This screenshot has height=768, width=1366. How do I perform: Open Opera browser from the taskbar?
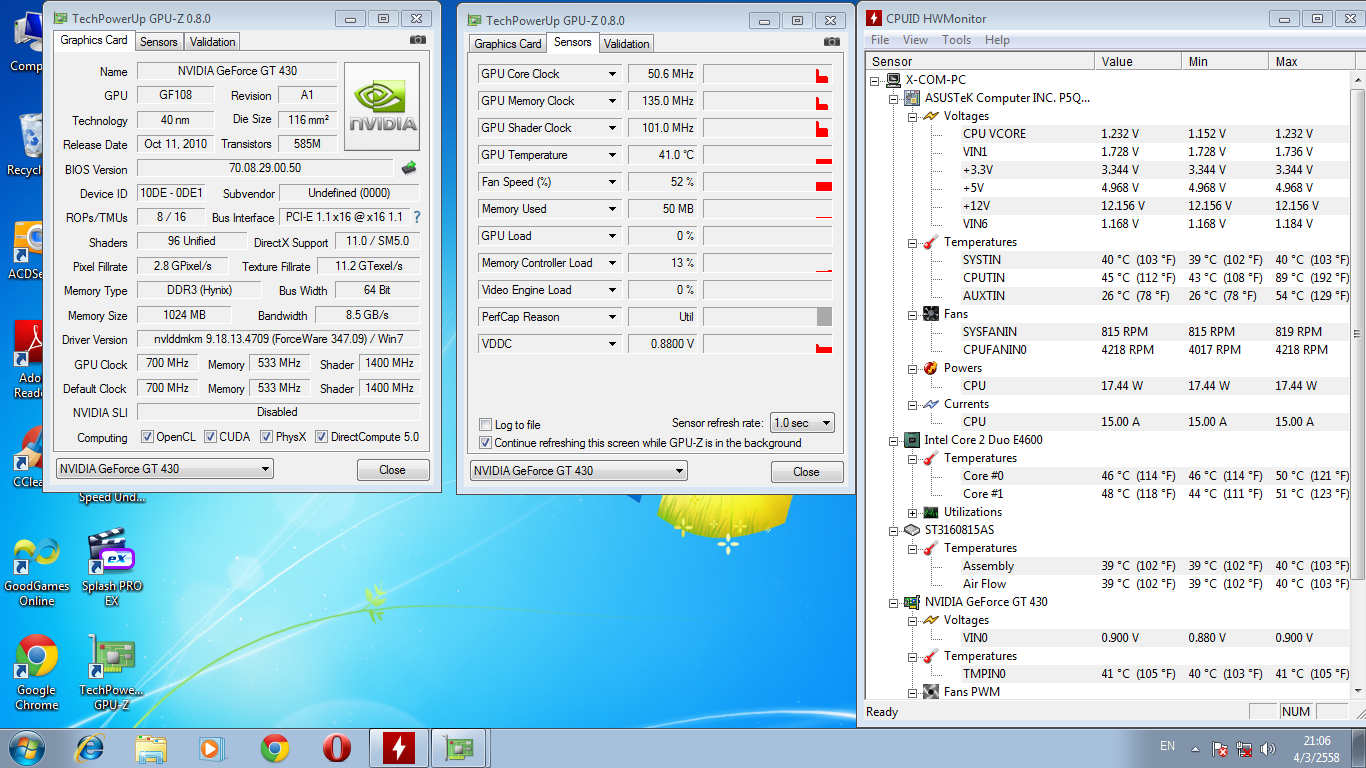click(x=337, y=747)
